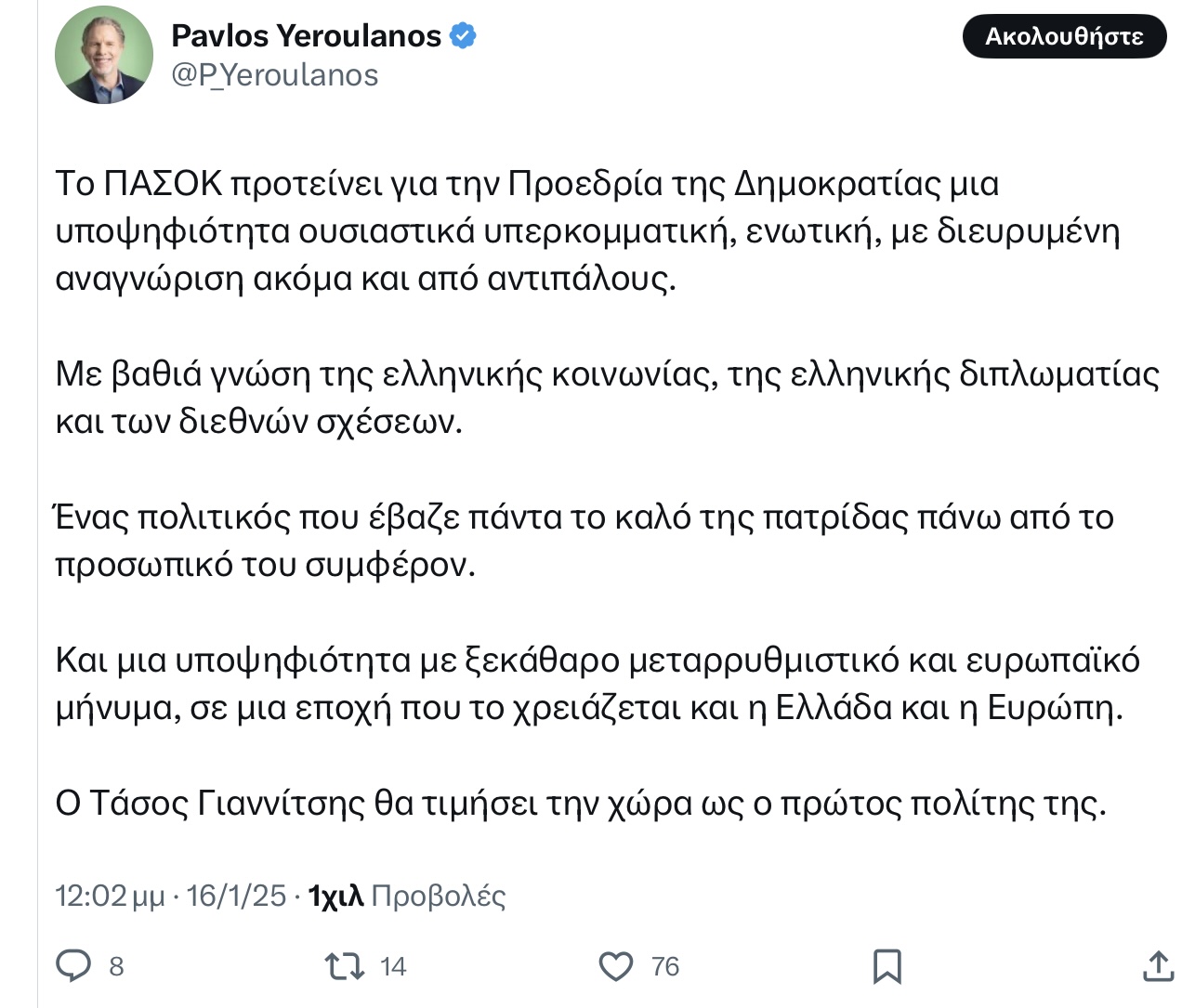Open the Pavlos Yeroulanos display name link
The height and width of the screenshot is (1008, 1182).
click(x=307, y=35)
